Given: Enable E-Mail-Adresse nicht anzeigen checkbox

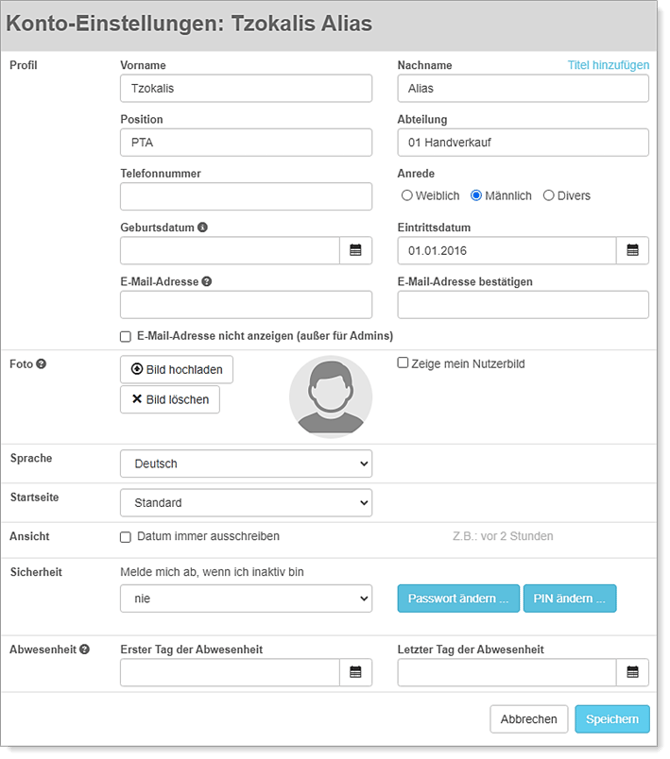Looking at the screenshot, I should (125, 336).
